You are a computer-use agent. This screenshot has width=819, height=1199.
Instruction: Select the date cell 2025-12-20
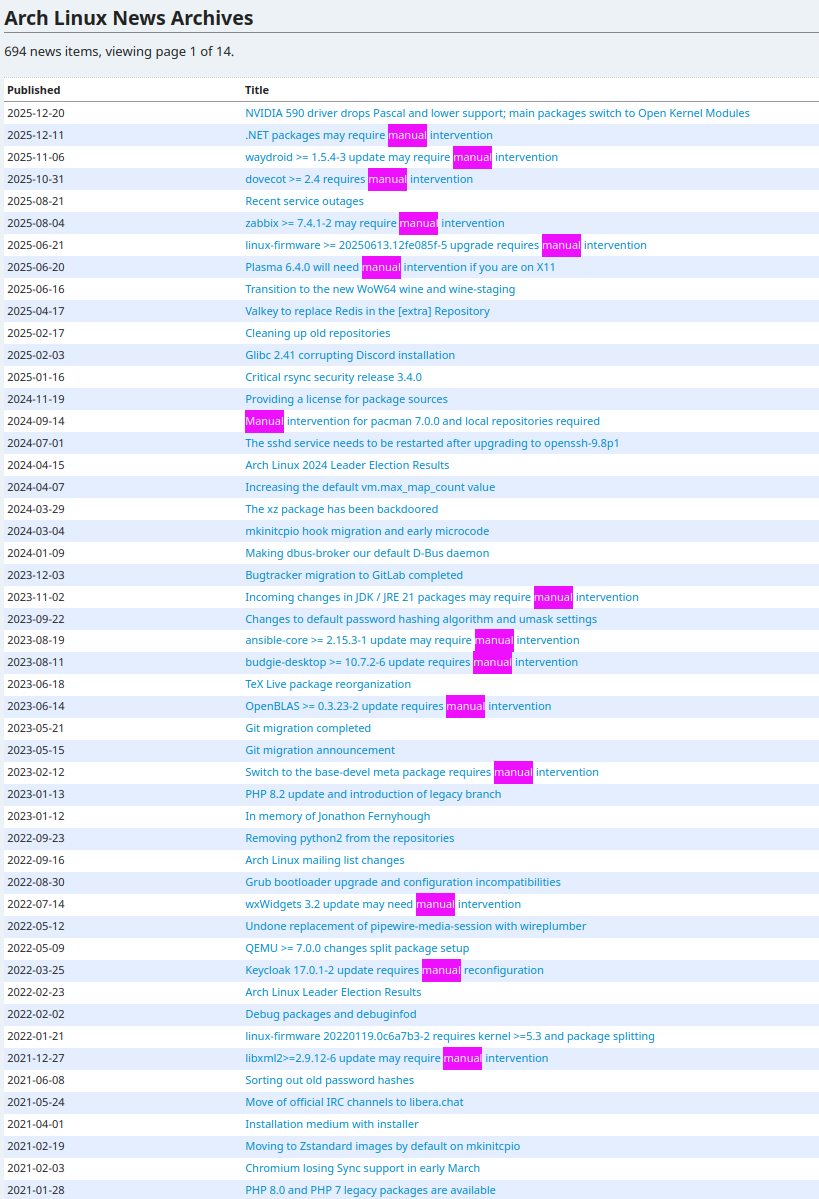point(36,113)
